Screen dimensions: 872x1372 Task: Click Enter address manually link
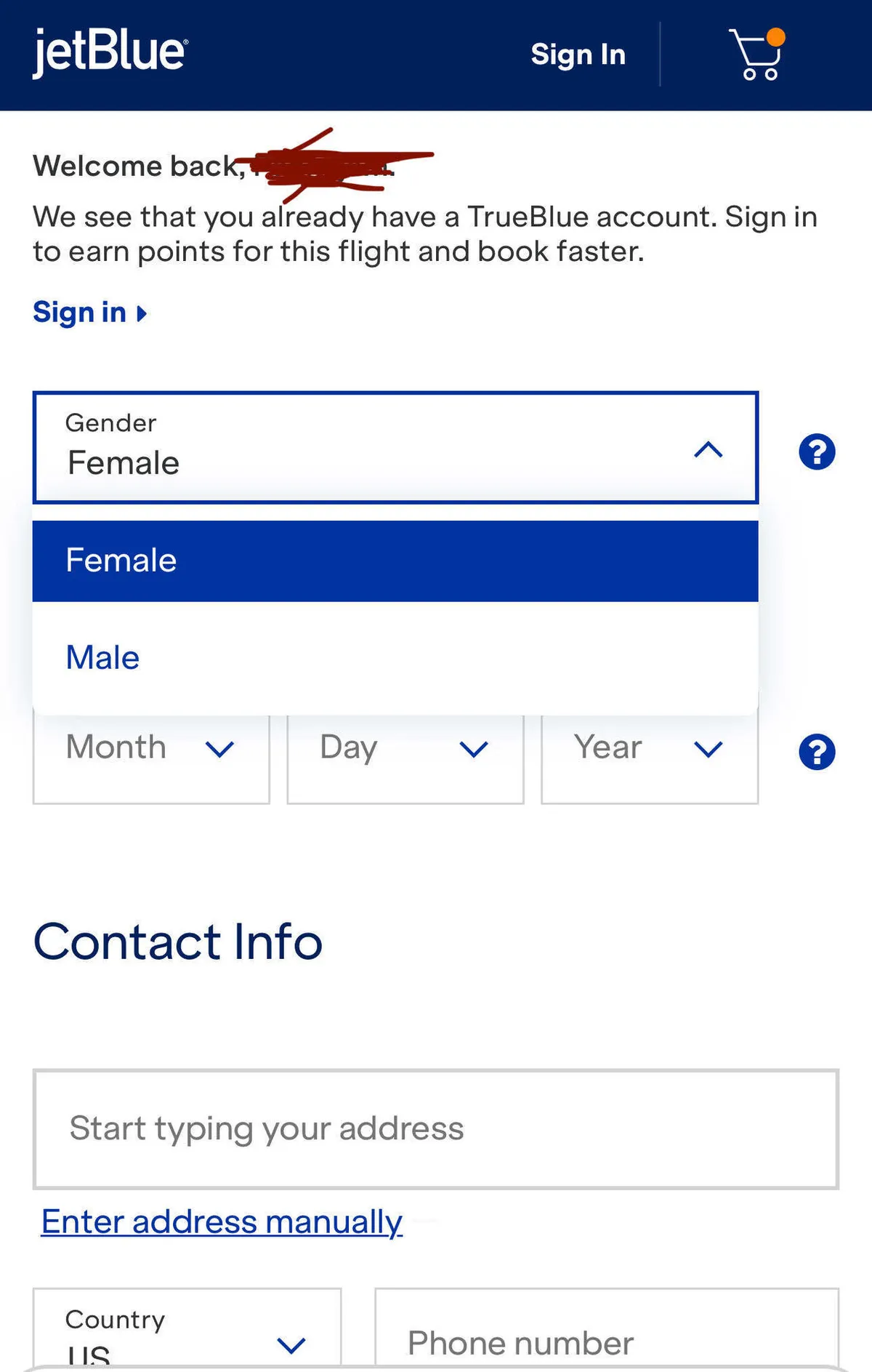(222, 1221)
